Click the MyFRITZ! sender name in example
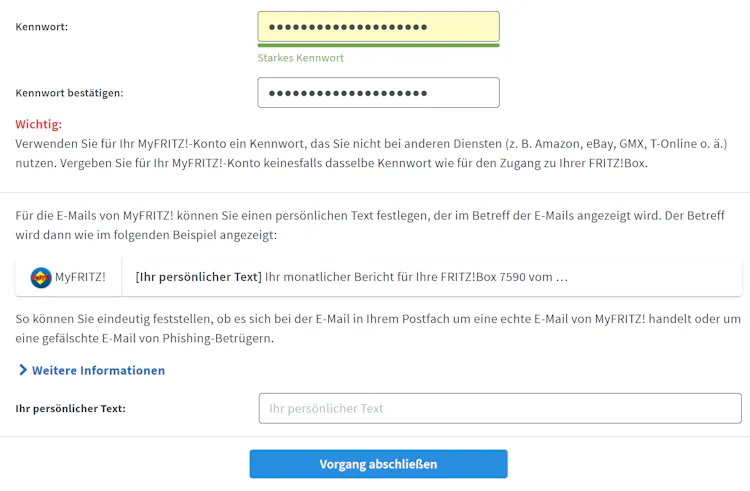This screenshot has width=750, height=491. (x=80, y=277)
